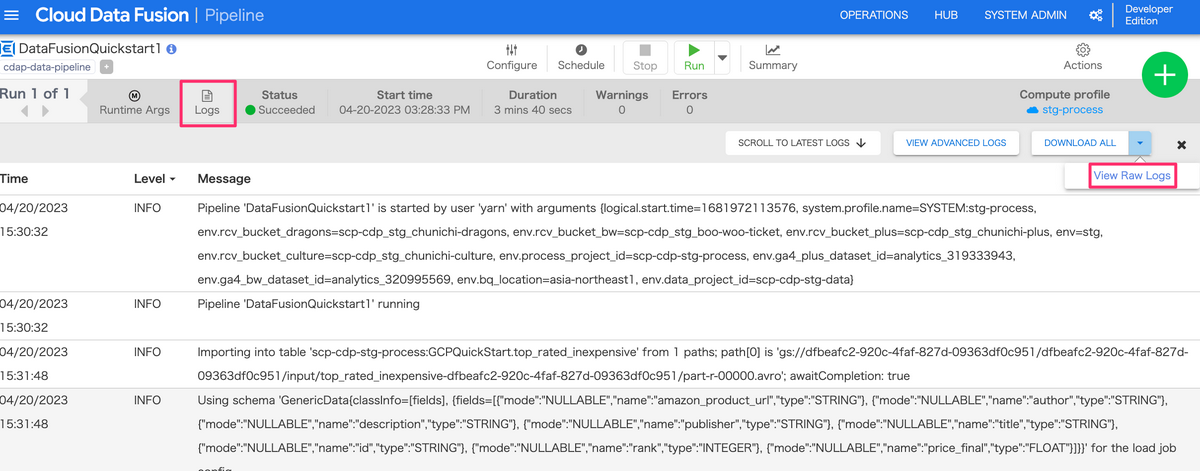Open the hamburger navigation menu
This screenshot has height=471, width=1200.
tap(10, 15)
